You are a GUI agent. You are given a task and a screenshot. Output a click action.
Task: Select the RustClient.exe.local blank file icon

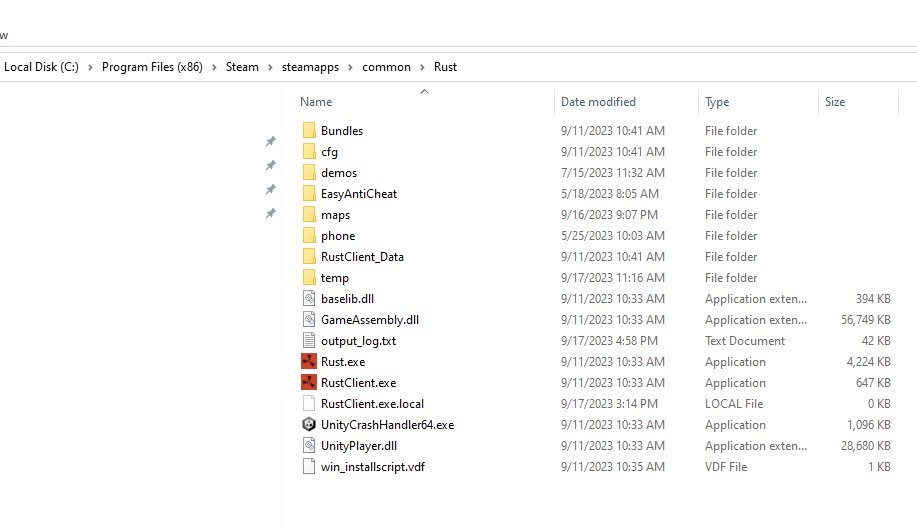pos(309,404)
